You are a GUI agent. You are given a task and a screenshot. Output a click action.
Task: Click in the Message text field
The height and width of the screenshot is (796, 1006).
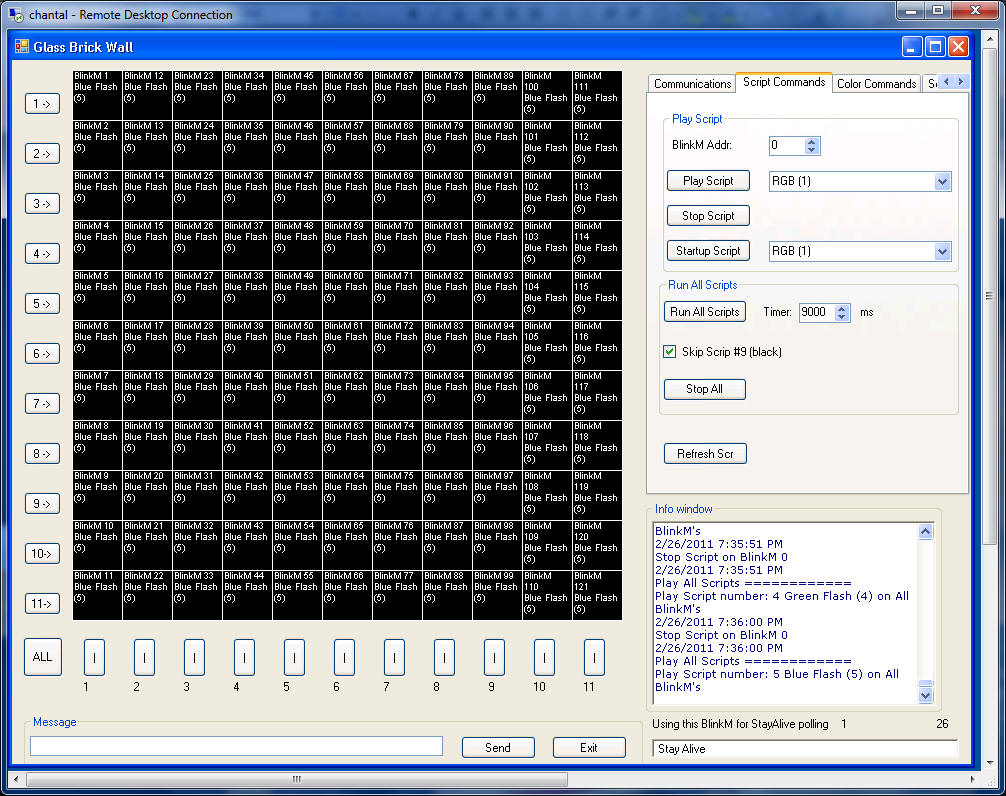[x=236, y=746]
